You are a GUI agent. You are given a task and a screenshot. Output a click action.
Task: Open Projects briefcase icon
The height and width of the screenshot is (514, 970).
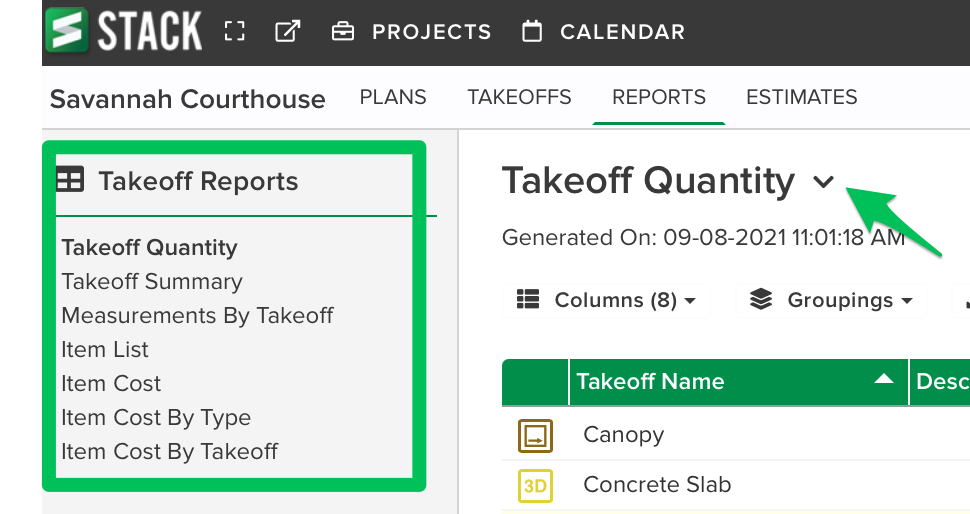(343, 31)
